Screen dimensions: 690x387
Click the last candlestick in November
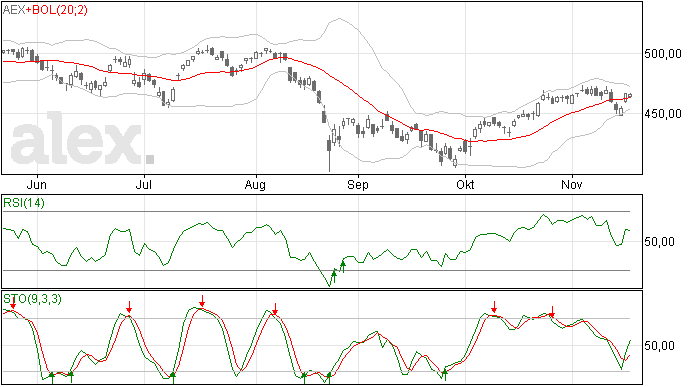click(630, 96)
